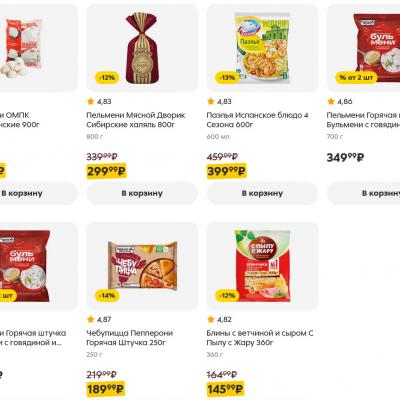This screenshot has height=400, width=400.
Task: Click the -14% badge on Чебупицца
Action: [107, 296]
